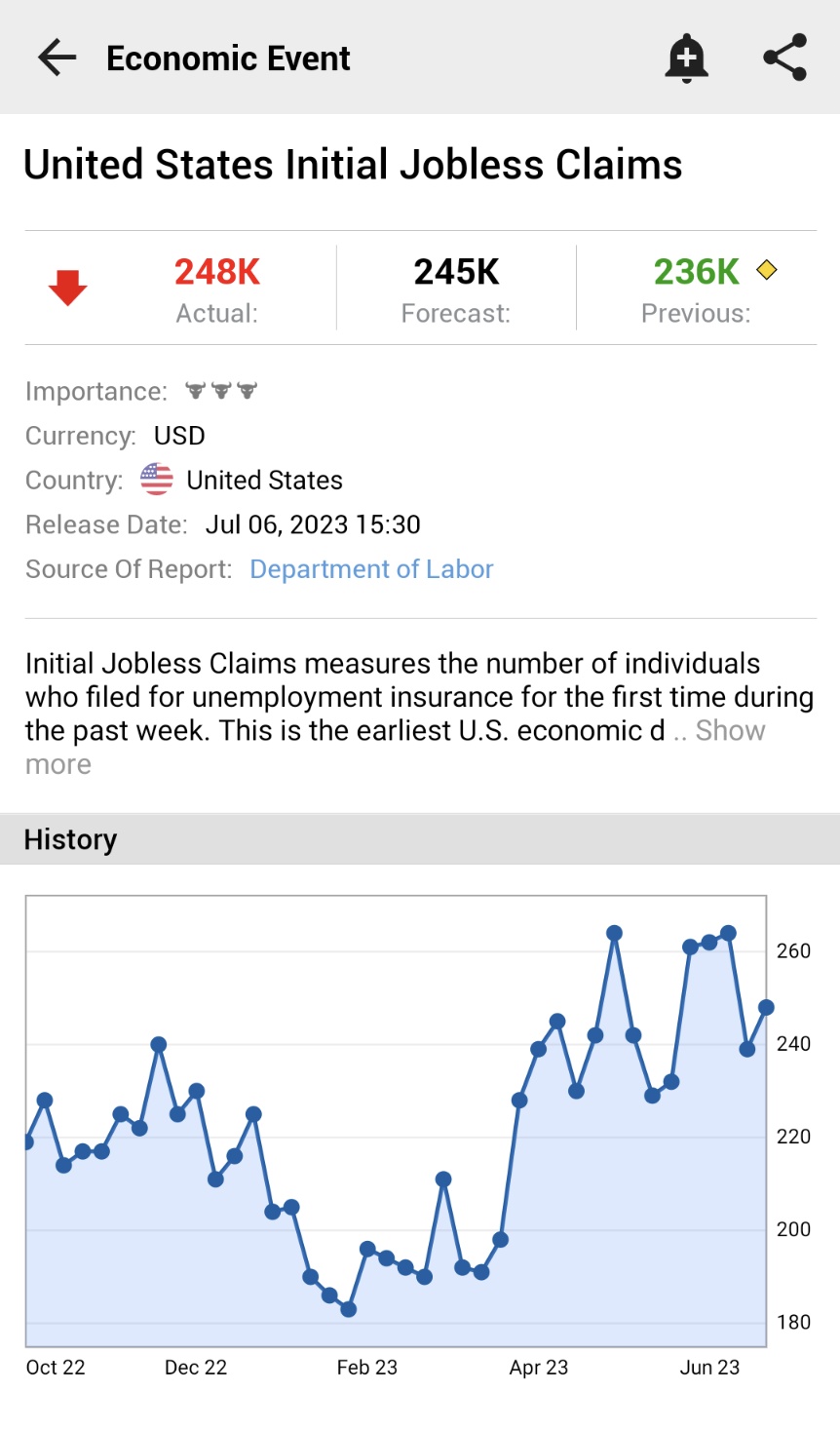840x1431 pixels.
Task: Add alert with the bell icon
Action: pos(686,58)
